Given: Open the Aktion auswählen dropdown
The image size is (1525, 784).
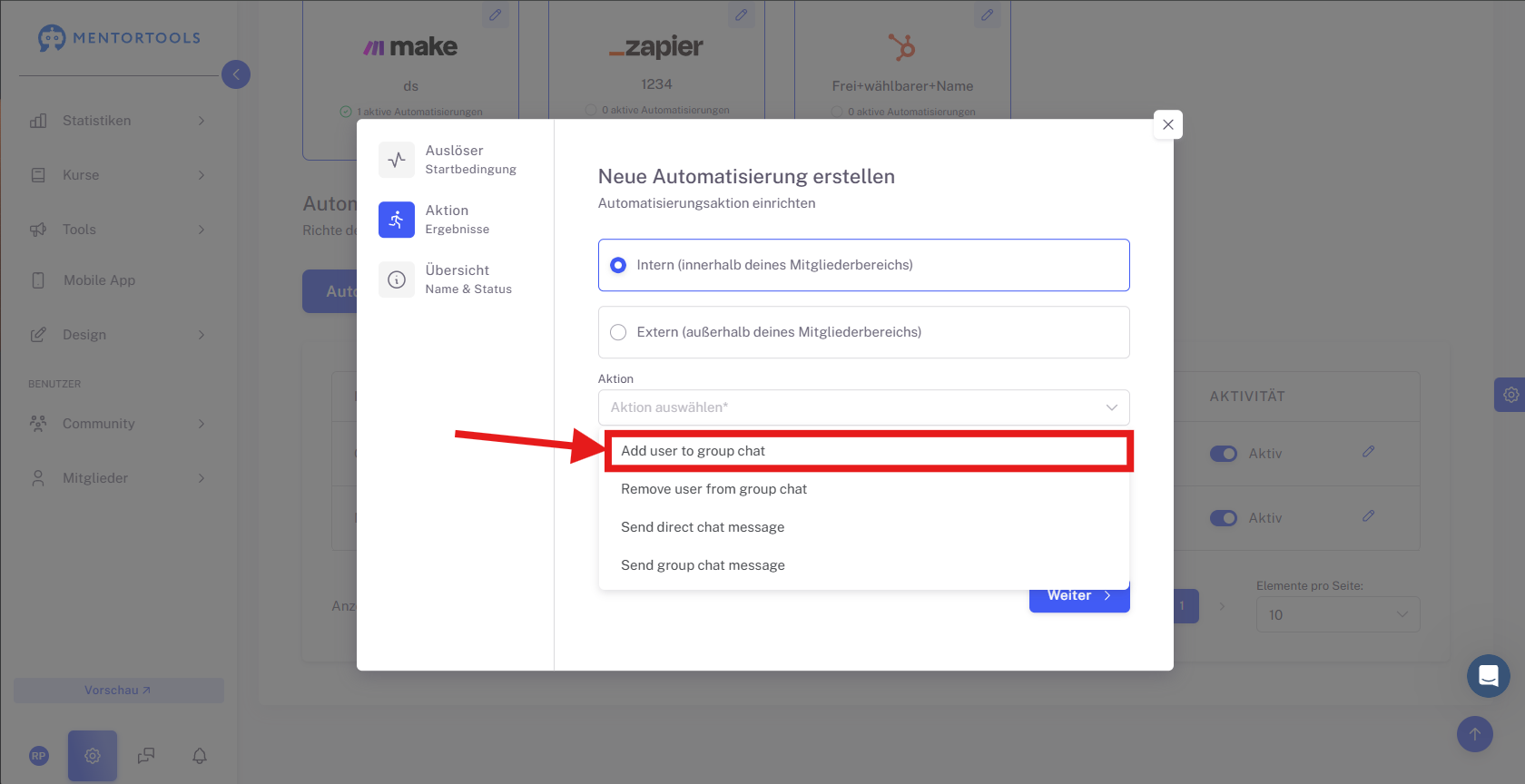Looking at the screenshot, I should click(x=864, y=407).
